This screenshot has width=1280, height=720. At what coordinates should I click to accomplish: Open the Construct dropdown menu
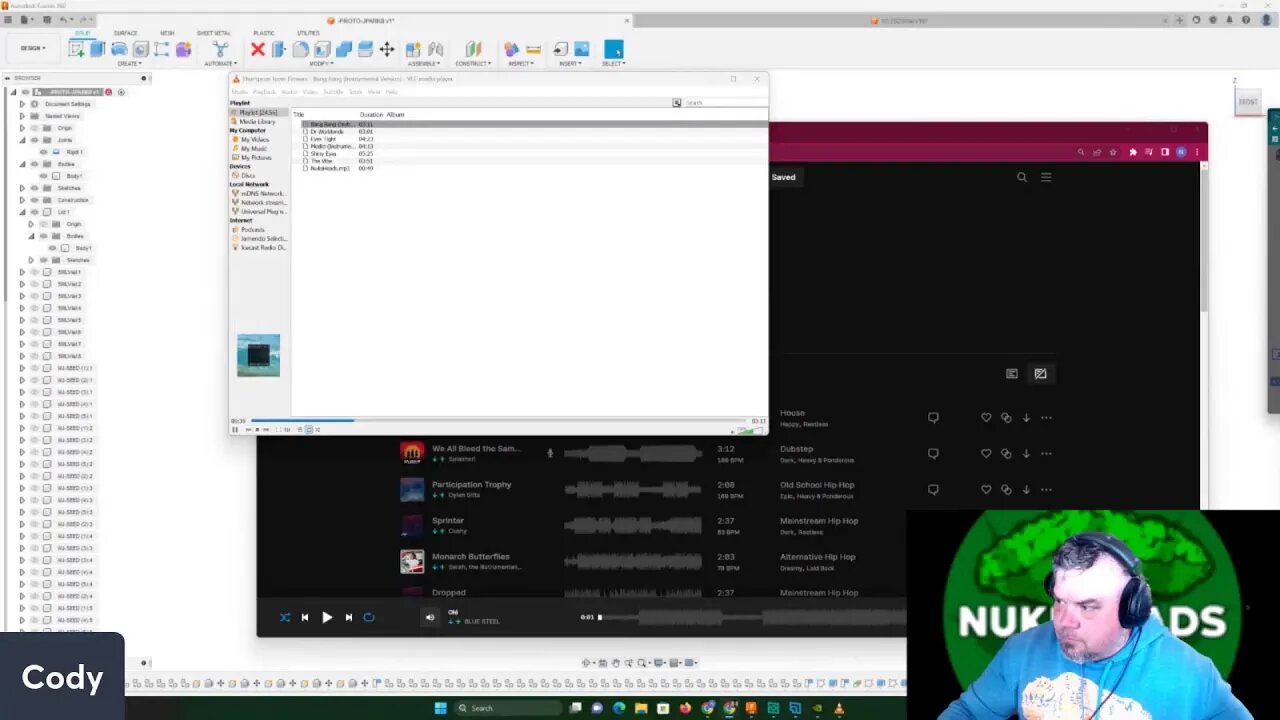pyautogui.click(x=472, y=63)
